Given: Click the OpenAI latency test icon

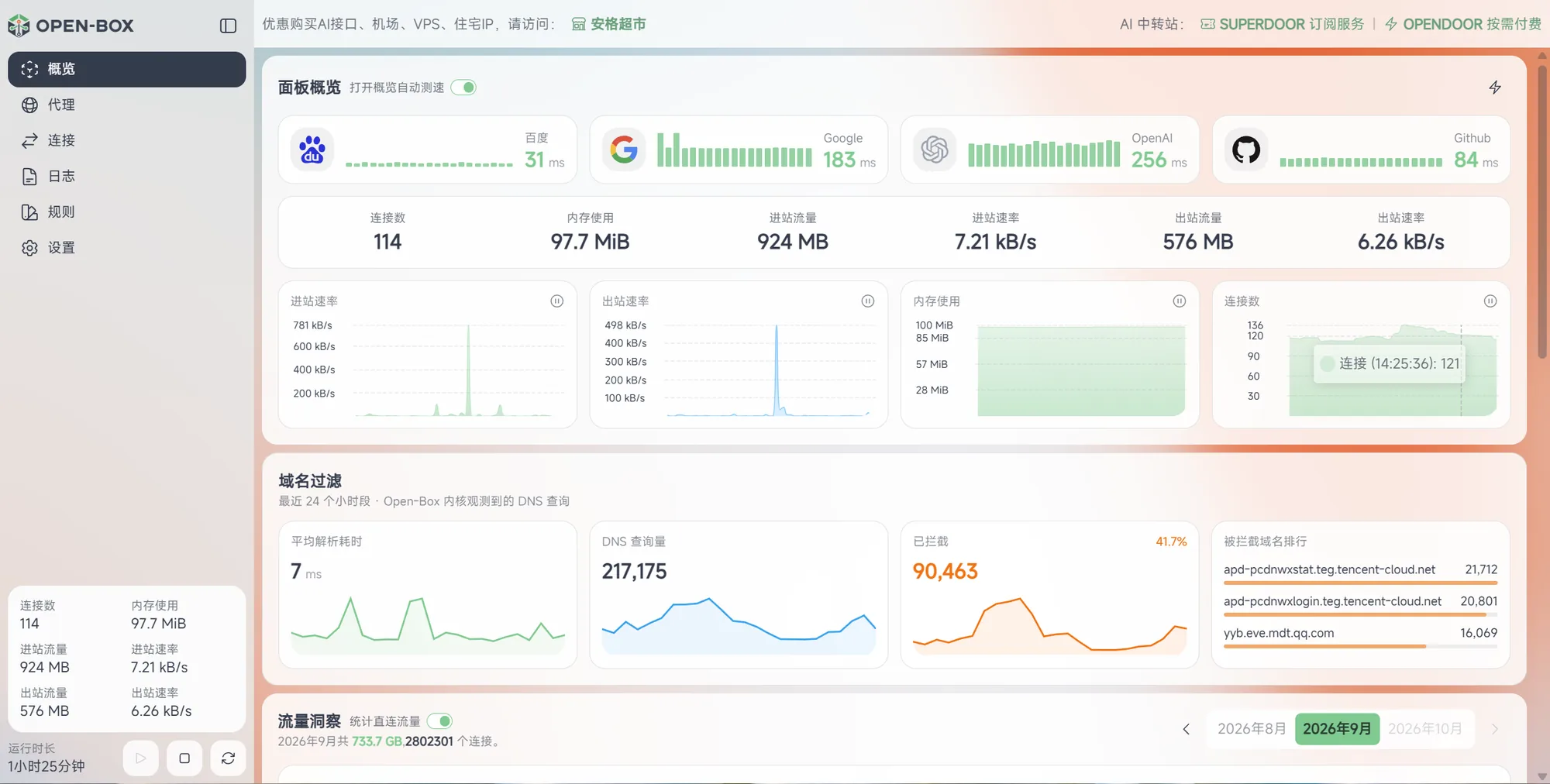Looking at the screenshot, I should [935, 150].
